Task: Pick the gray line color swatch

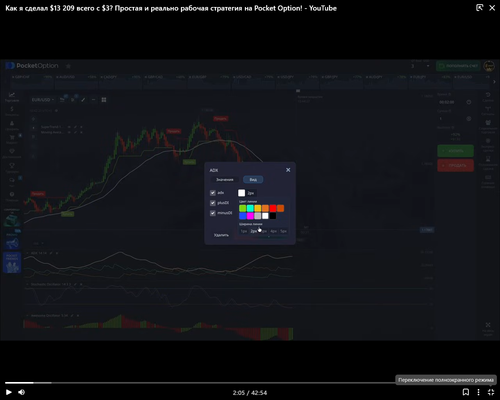Action: click(x=258, y=216)
